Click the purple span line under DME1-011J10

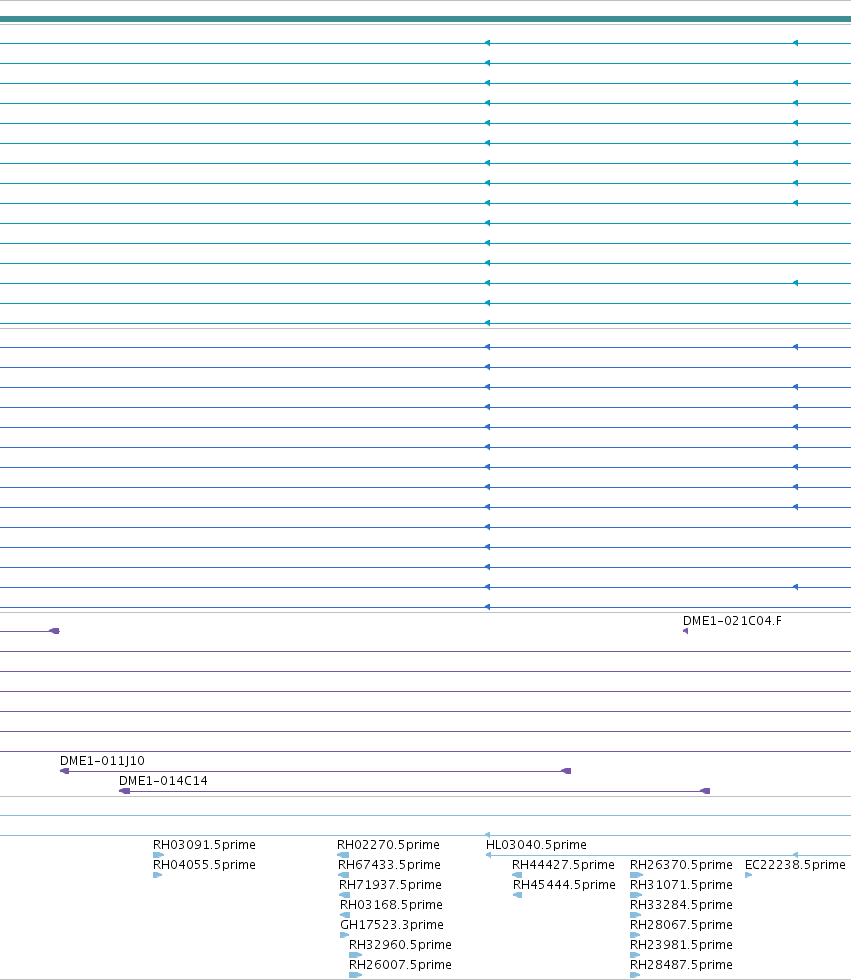pos(316,771)
